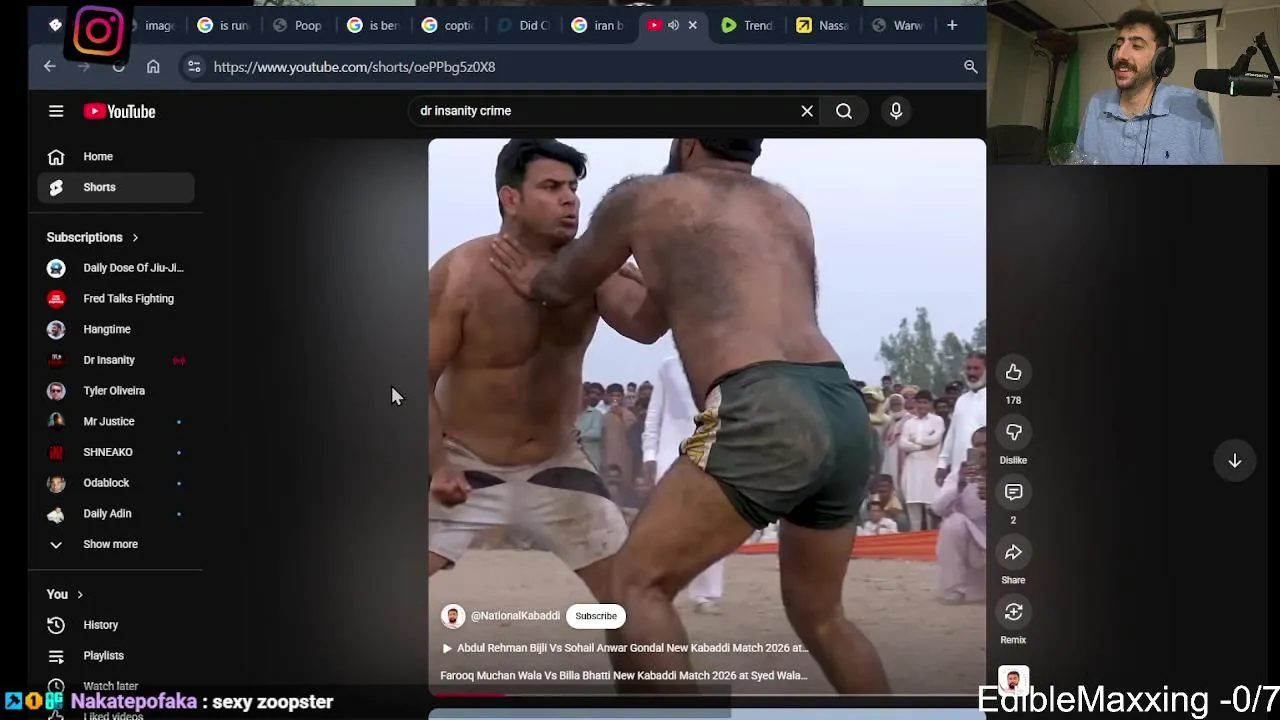
Task: Switch to the 'iran b' Google tab
Action: (x=597, y=26)
